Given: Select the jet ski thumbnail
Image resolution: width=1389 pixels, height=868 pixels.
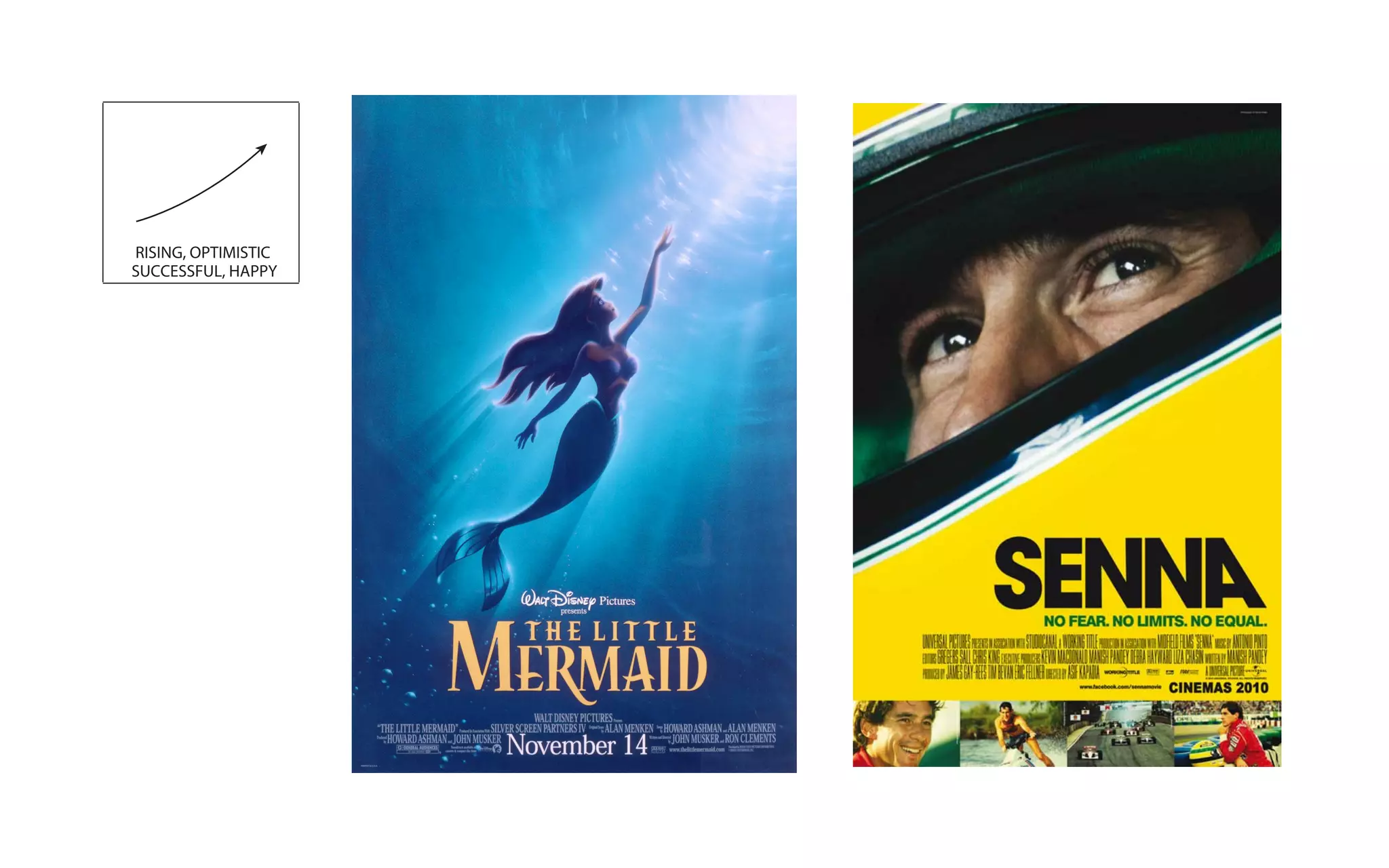Looking at the screenshot, I should coord(1013,734).
